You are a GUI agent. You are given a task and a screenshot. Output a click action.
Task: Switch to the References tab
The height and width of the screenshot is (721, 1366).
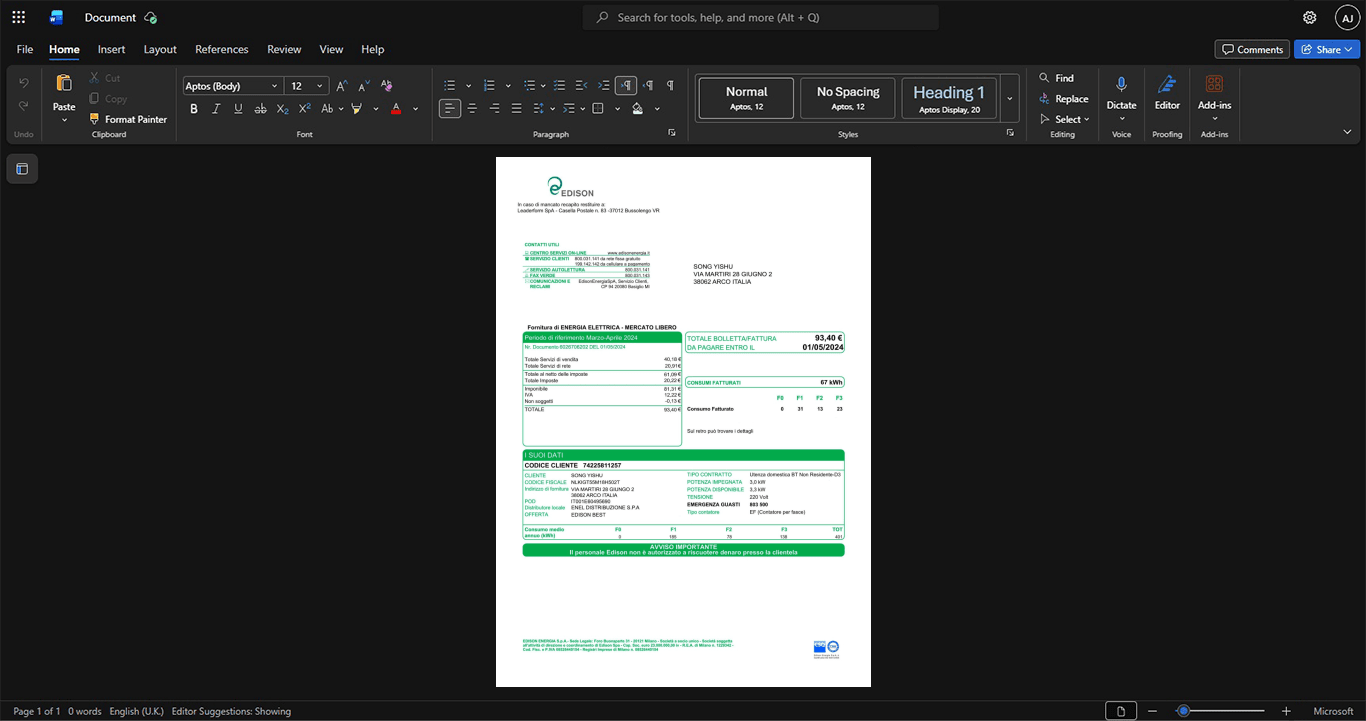[x=222, y=49]
